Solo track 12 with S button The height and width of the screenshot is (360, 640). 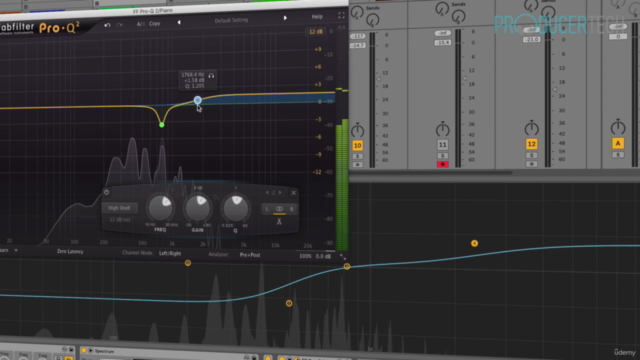(x=531, y=155)
